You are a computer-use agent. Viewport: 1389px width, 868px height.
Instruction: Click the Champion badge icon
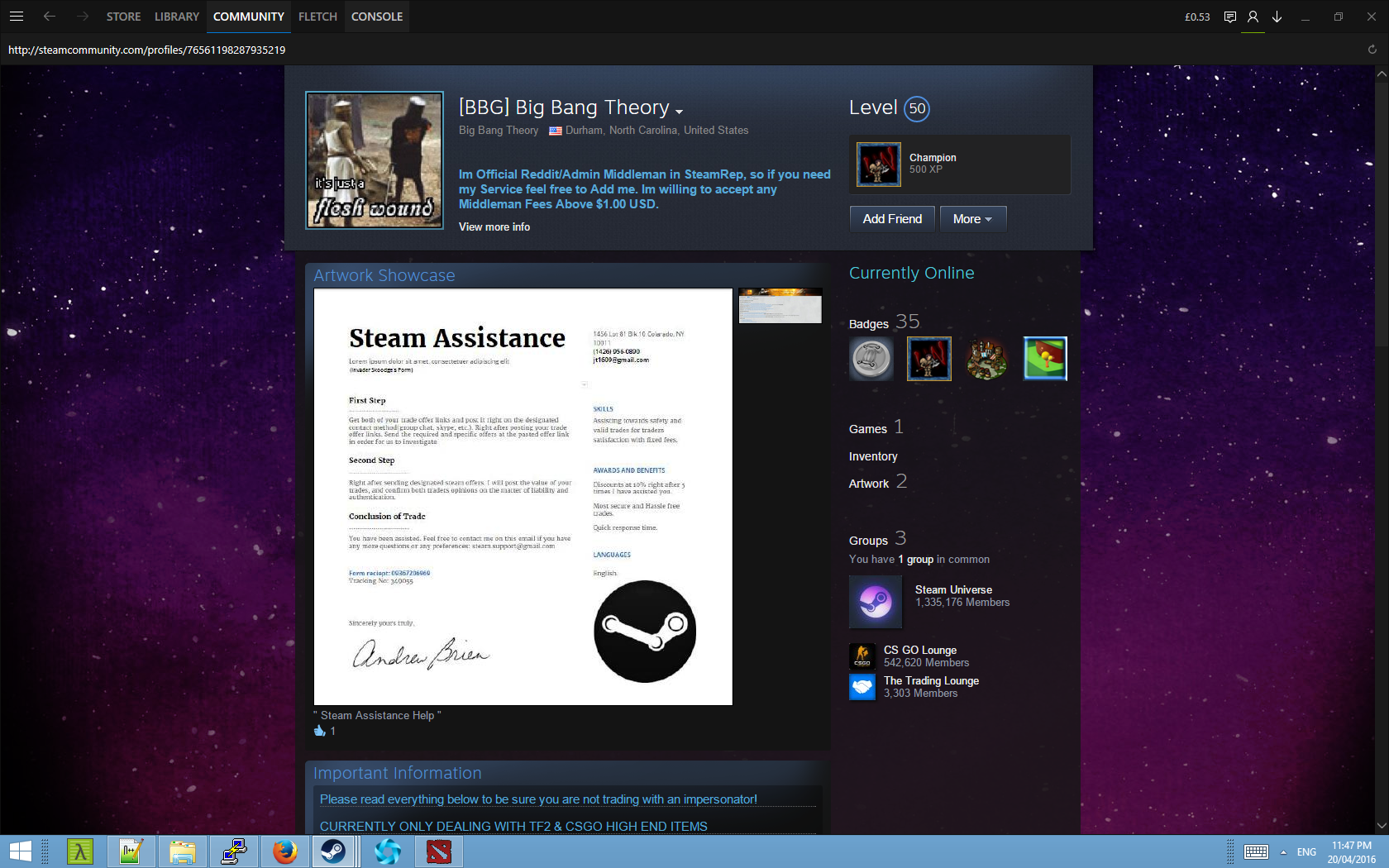[878, 164]
